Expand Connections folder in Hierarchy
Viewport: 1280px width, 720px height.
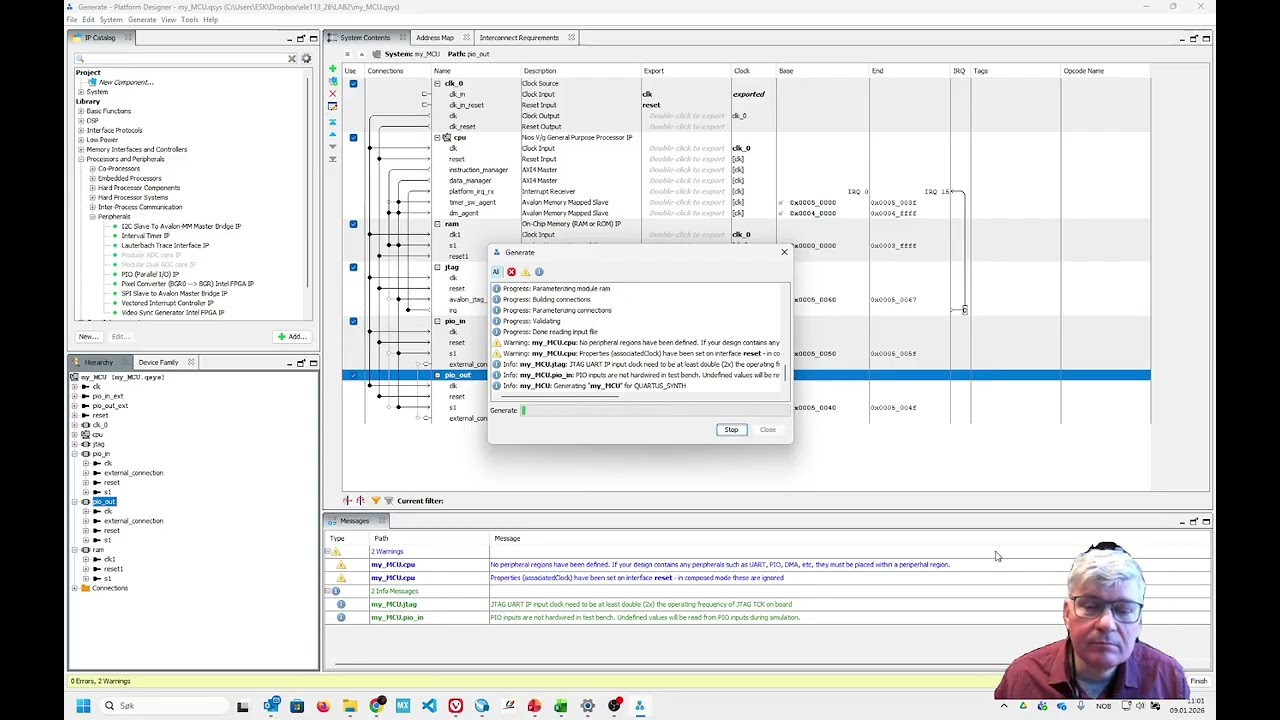74,588
